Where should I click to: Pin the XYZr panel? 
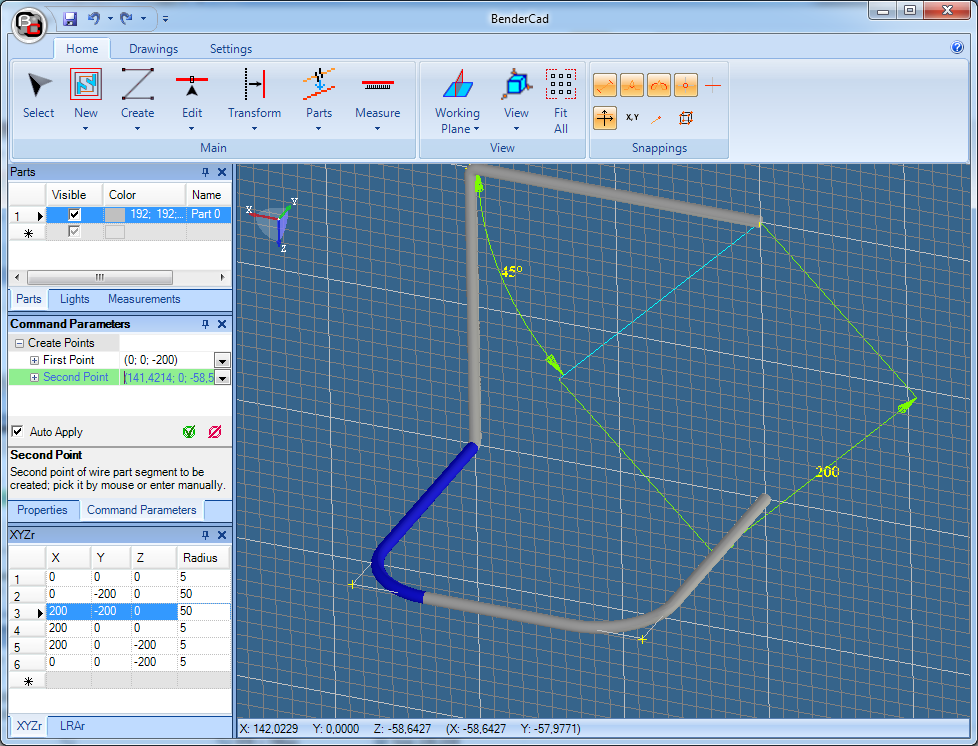tap(205, 535)
